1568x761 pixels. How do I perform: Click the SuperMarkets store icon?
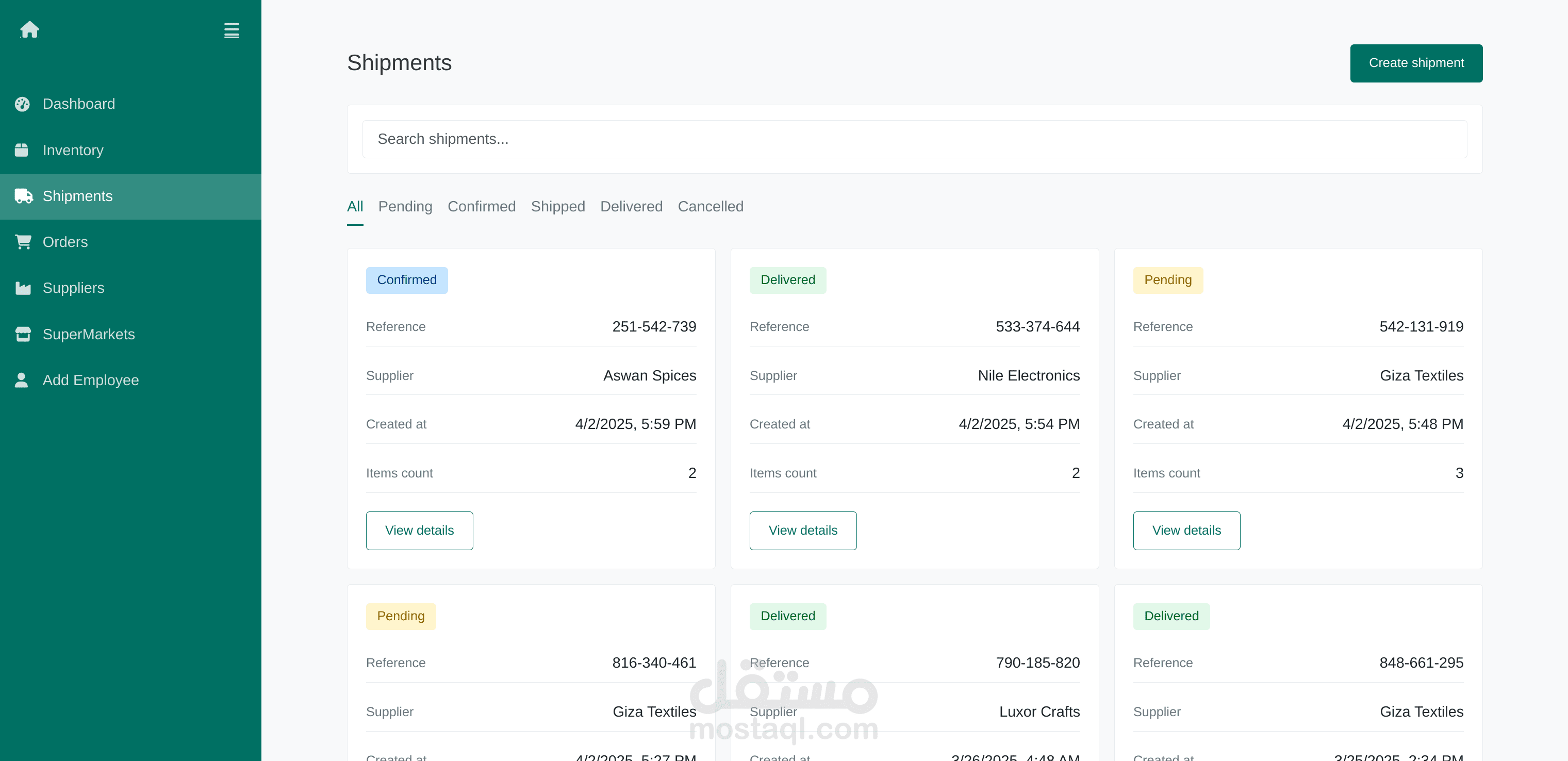(23, 334)
